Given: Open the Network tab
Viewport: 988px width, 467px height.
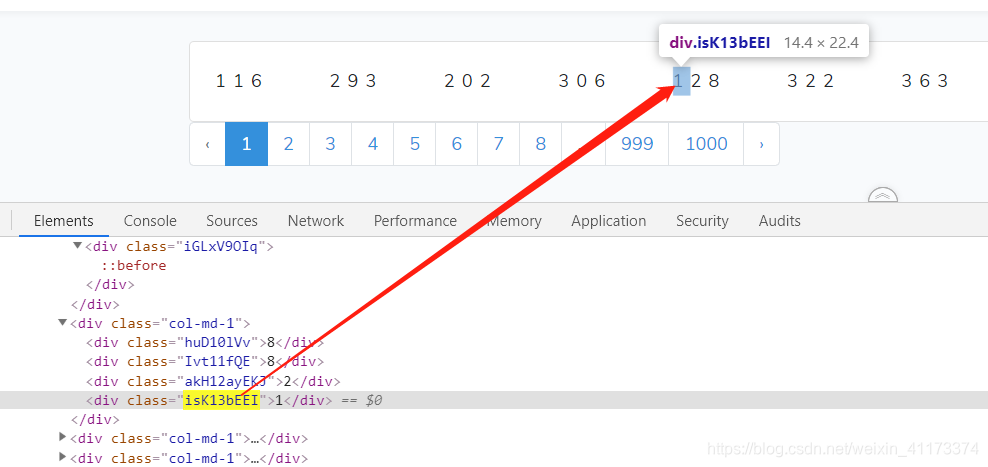Looking at the screenshot, I should (x=316, y=221).
